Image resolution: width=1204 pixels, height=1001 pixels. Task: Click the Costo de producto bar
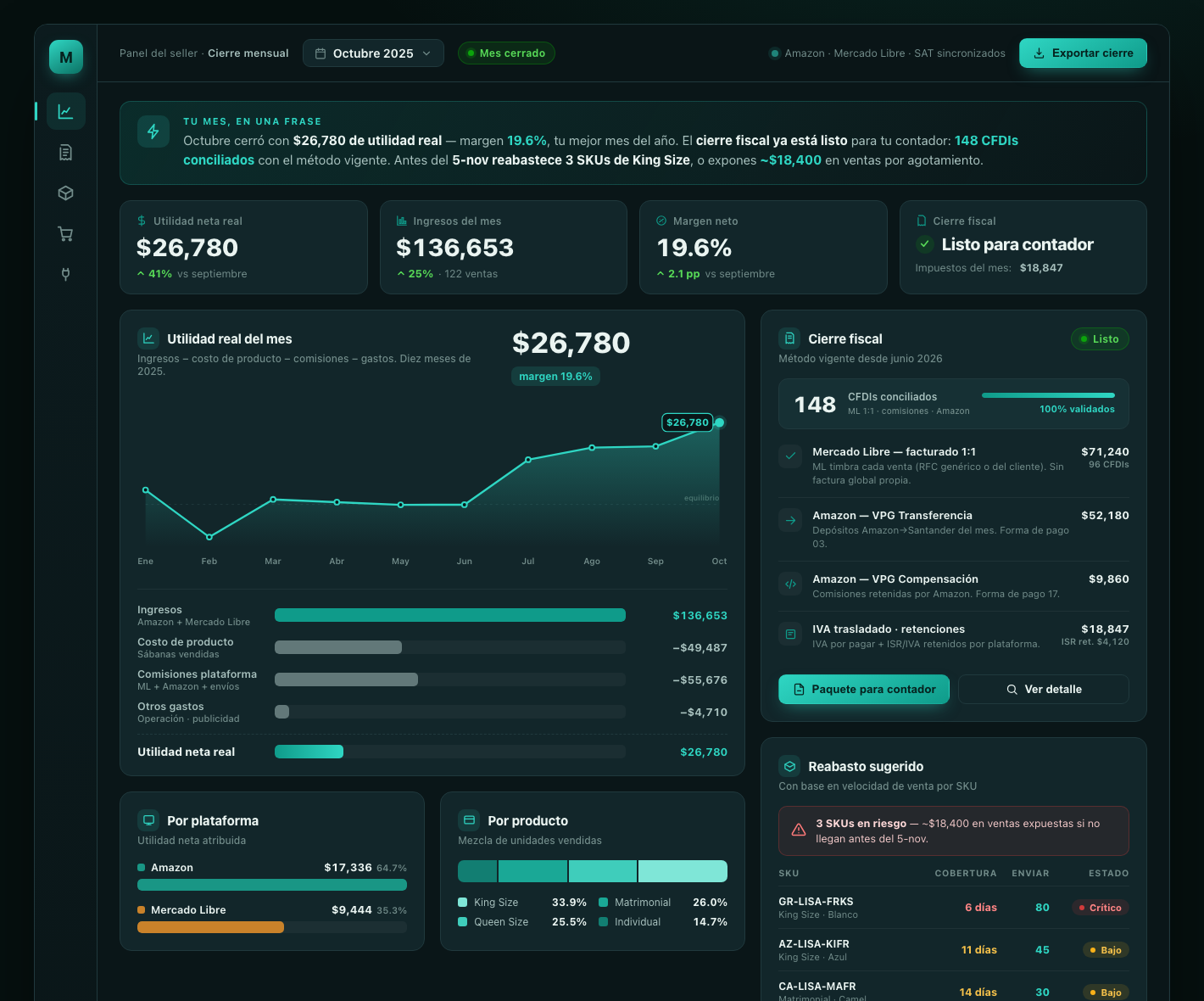tap(338, 647)
